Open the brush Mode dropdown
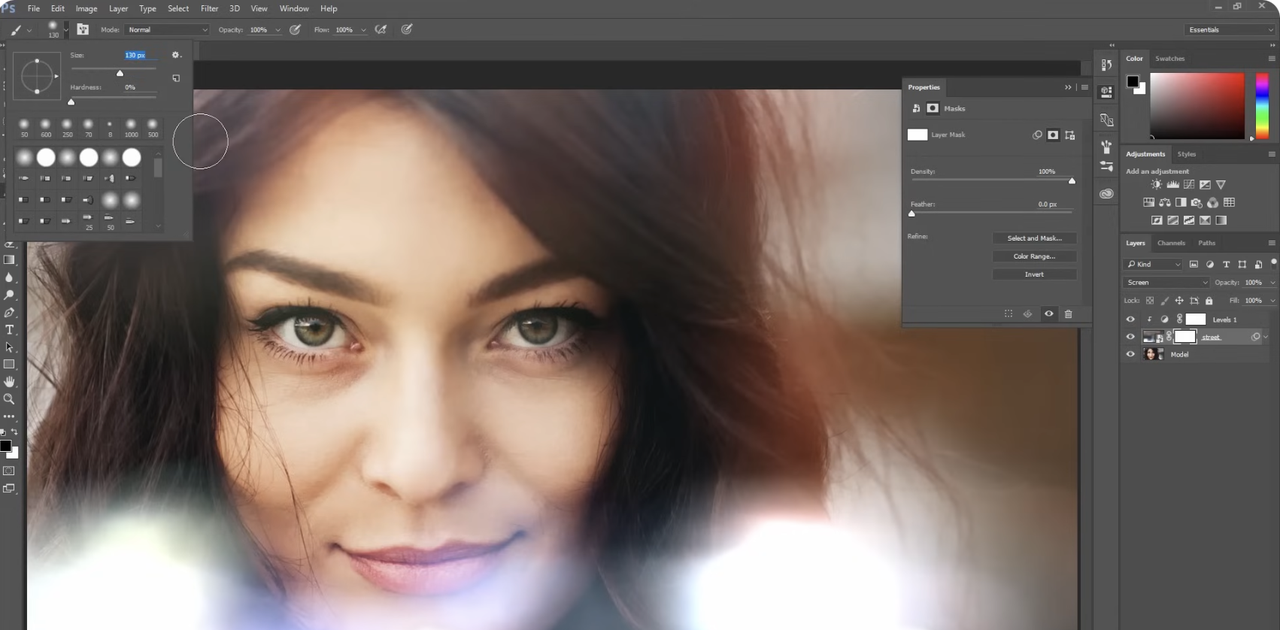This screenshot has width=1280, height=630. coord(166,30)
